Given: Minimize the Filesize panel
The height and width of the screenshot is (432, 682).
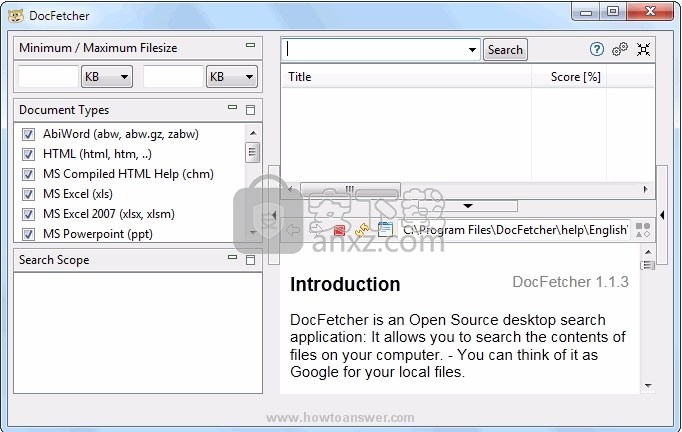Looking at the screenshot, I should [250, 45].
